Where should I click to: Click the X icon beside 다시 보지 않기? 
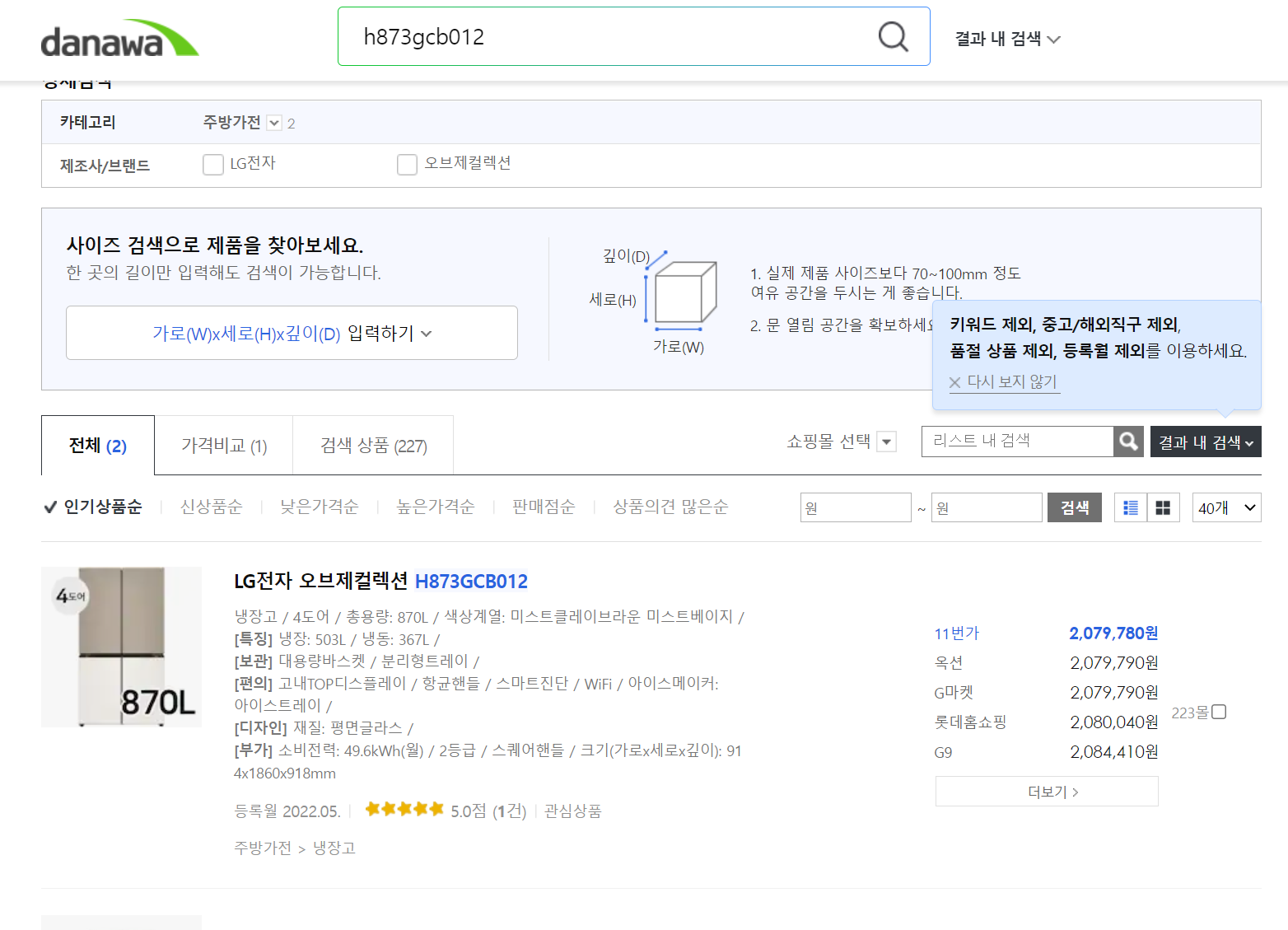coord(955,382)
